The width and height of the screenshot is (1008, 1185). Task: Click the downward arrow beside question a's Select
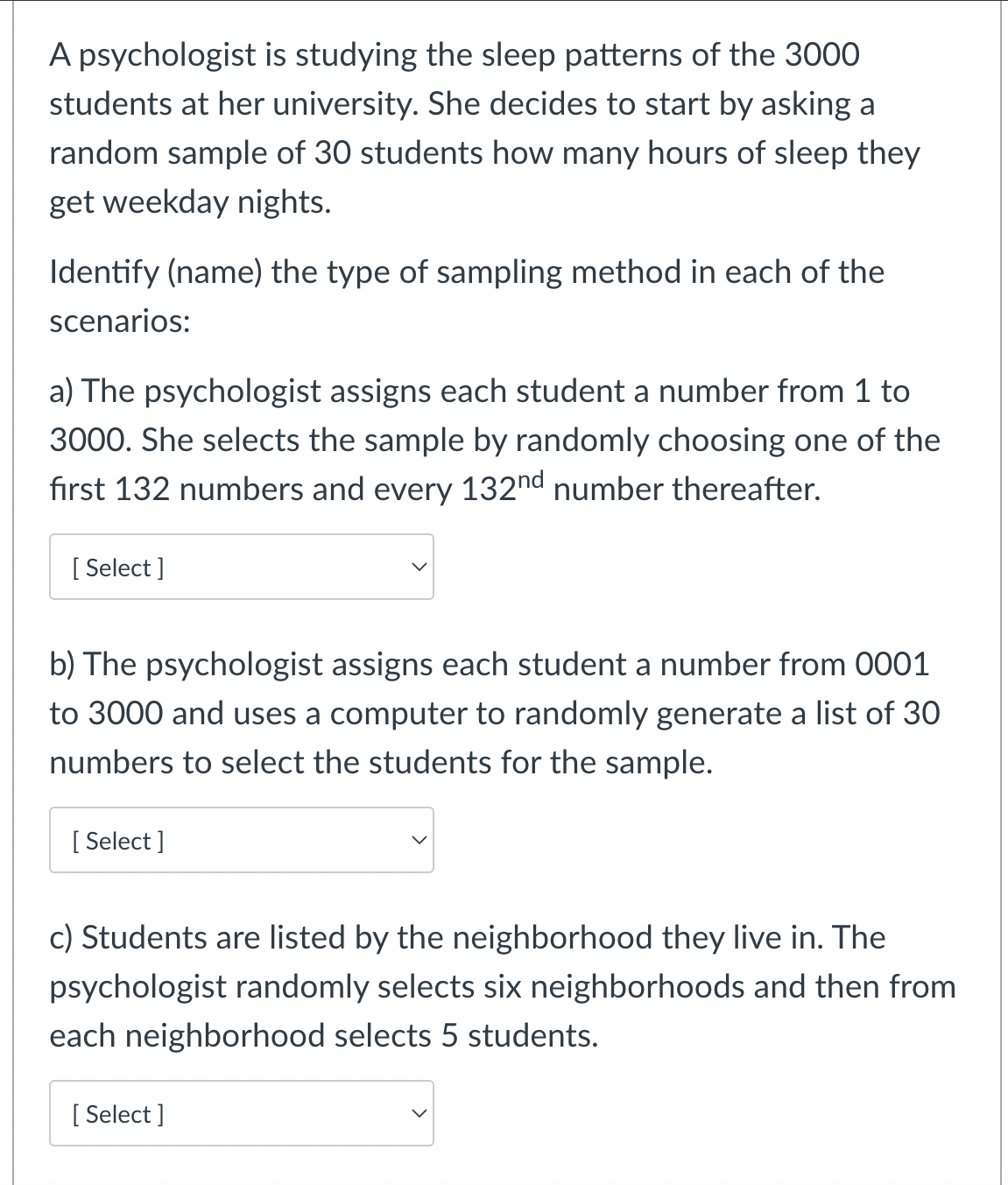pyautogui.click(x=419, y=567)
